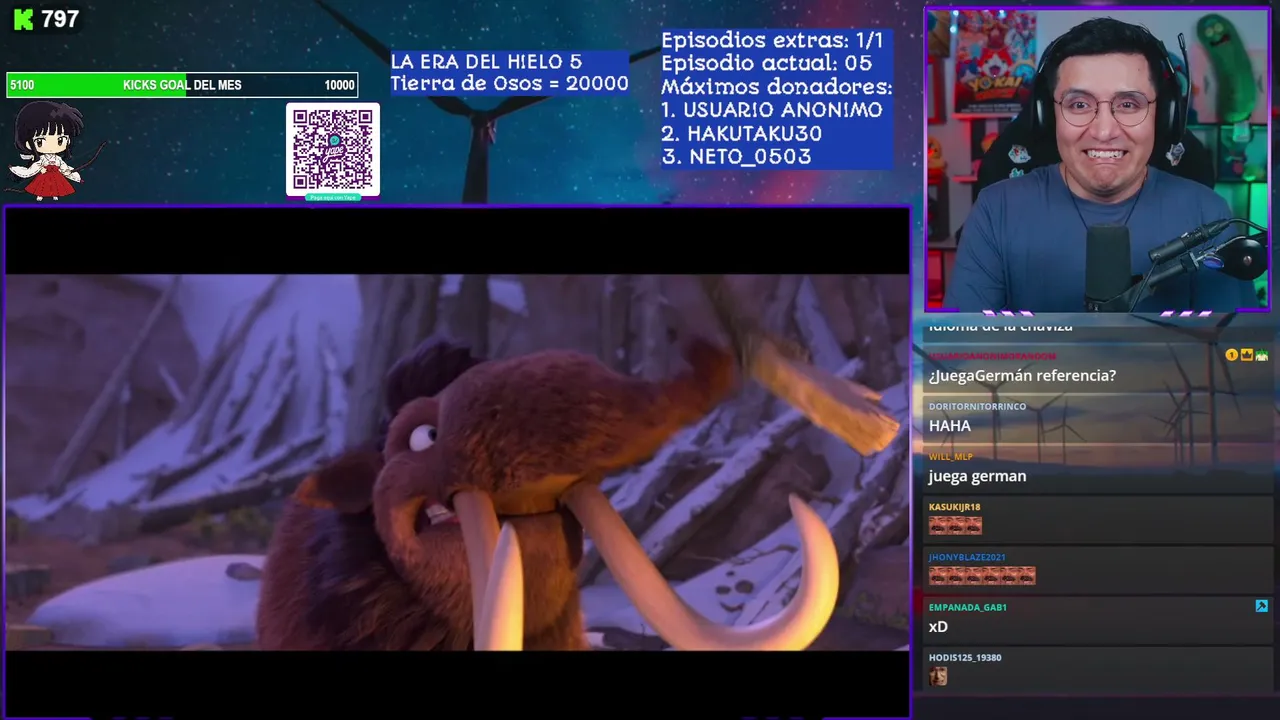Click the emote in HODIS125_19380's message
The image size is (1280, 720).
938,677
